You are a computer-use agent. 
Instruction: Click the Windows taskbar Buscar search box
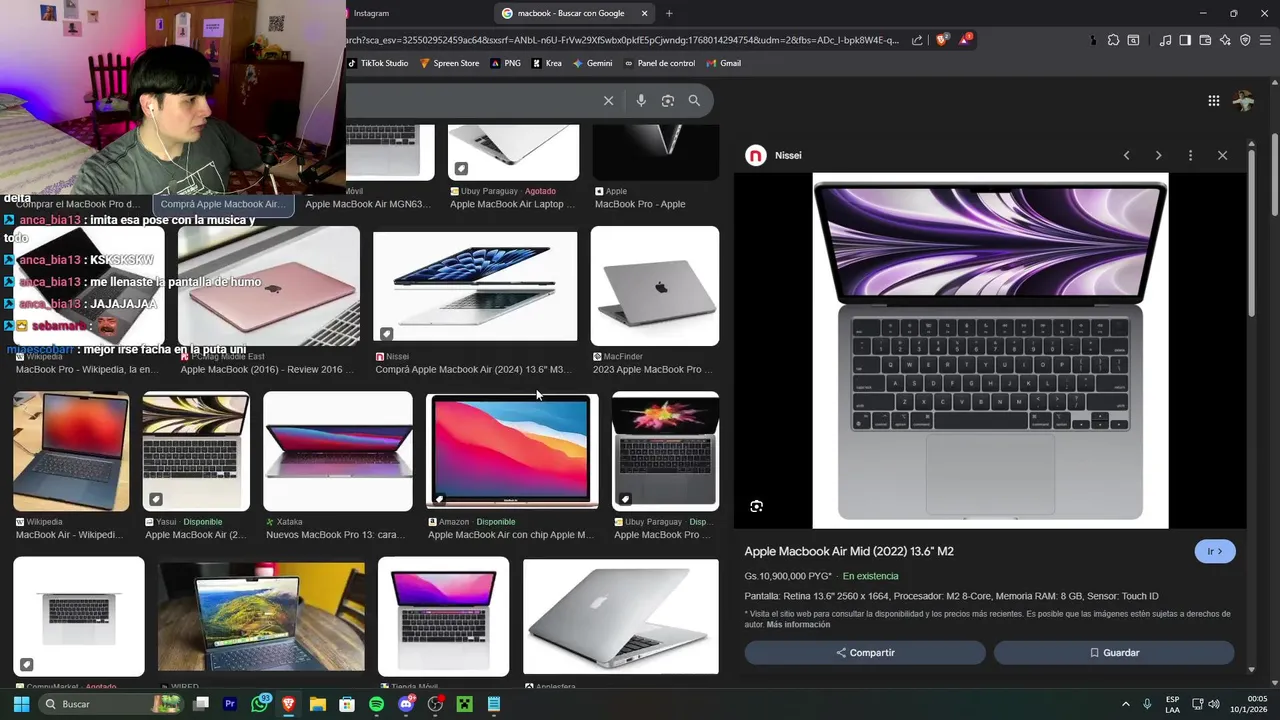[x=110, y=704]
